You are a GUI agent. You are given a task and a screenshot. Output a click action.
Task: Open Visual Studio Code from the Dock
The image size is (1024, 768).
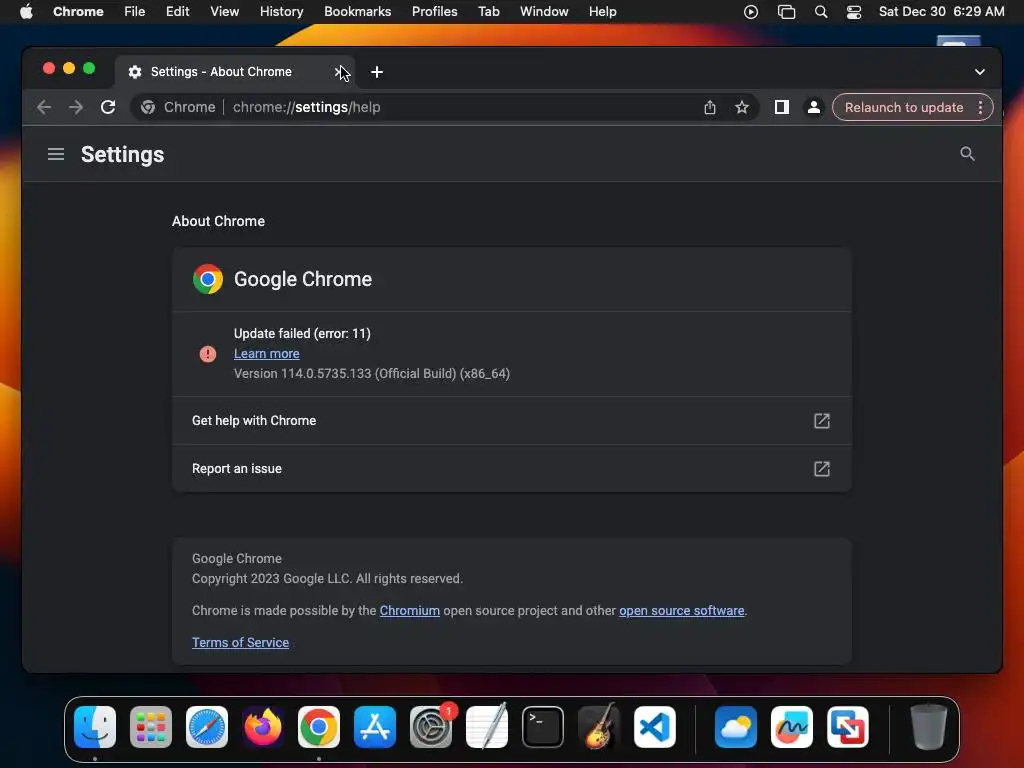coord(655,727)
